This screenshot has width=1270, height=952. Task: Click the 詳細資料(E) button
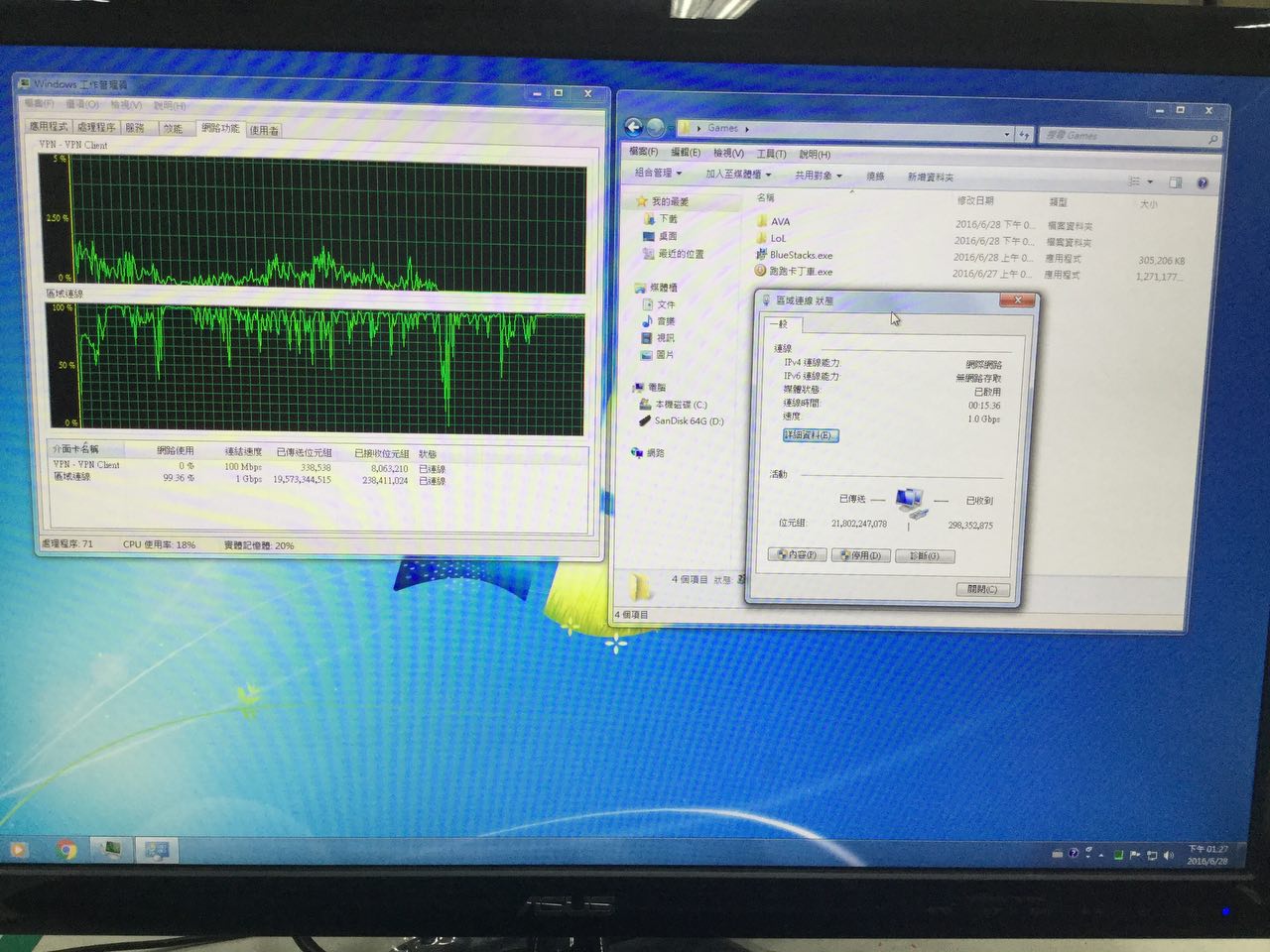tap(811, 435)
